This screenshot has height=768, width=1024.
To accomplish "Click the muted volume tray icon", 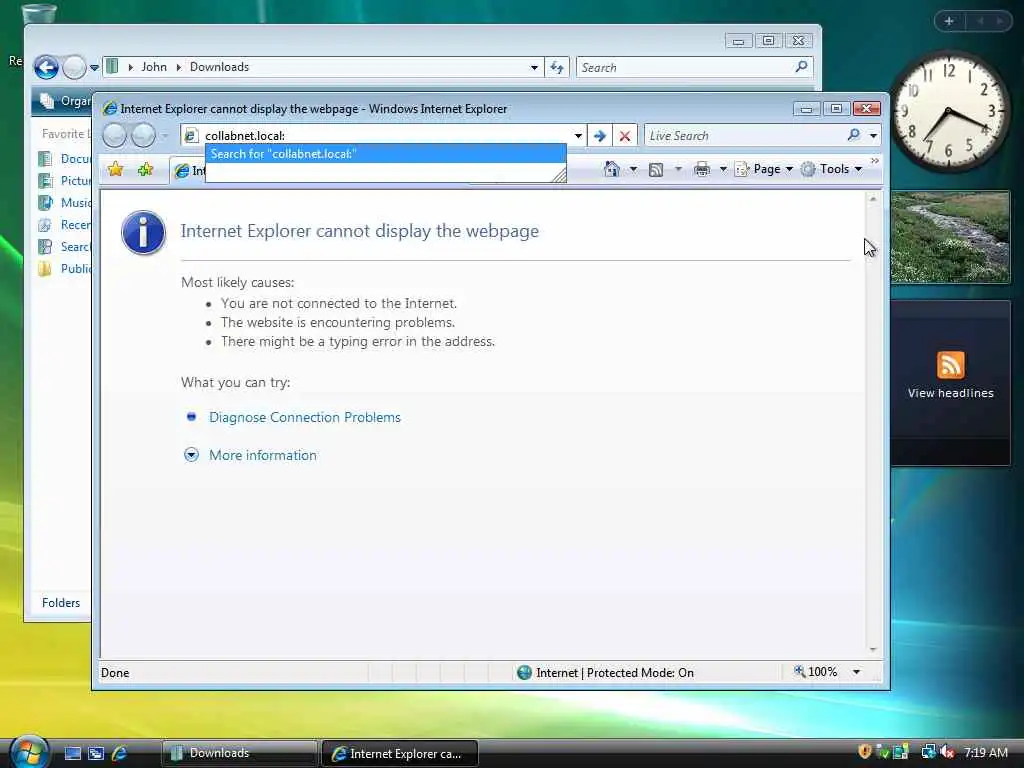I will pyautogui.click(x=948, y=752).
